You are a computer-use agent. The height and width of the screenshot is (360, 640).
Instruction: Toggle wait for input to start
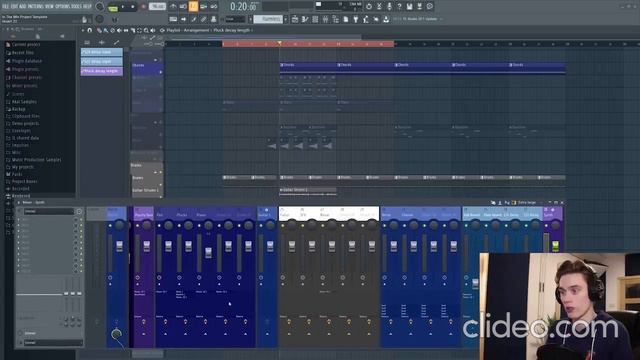pos(183,7)
